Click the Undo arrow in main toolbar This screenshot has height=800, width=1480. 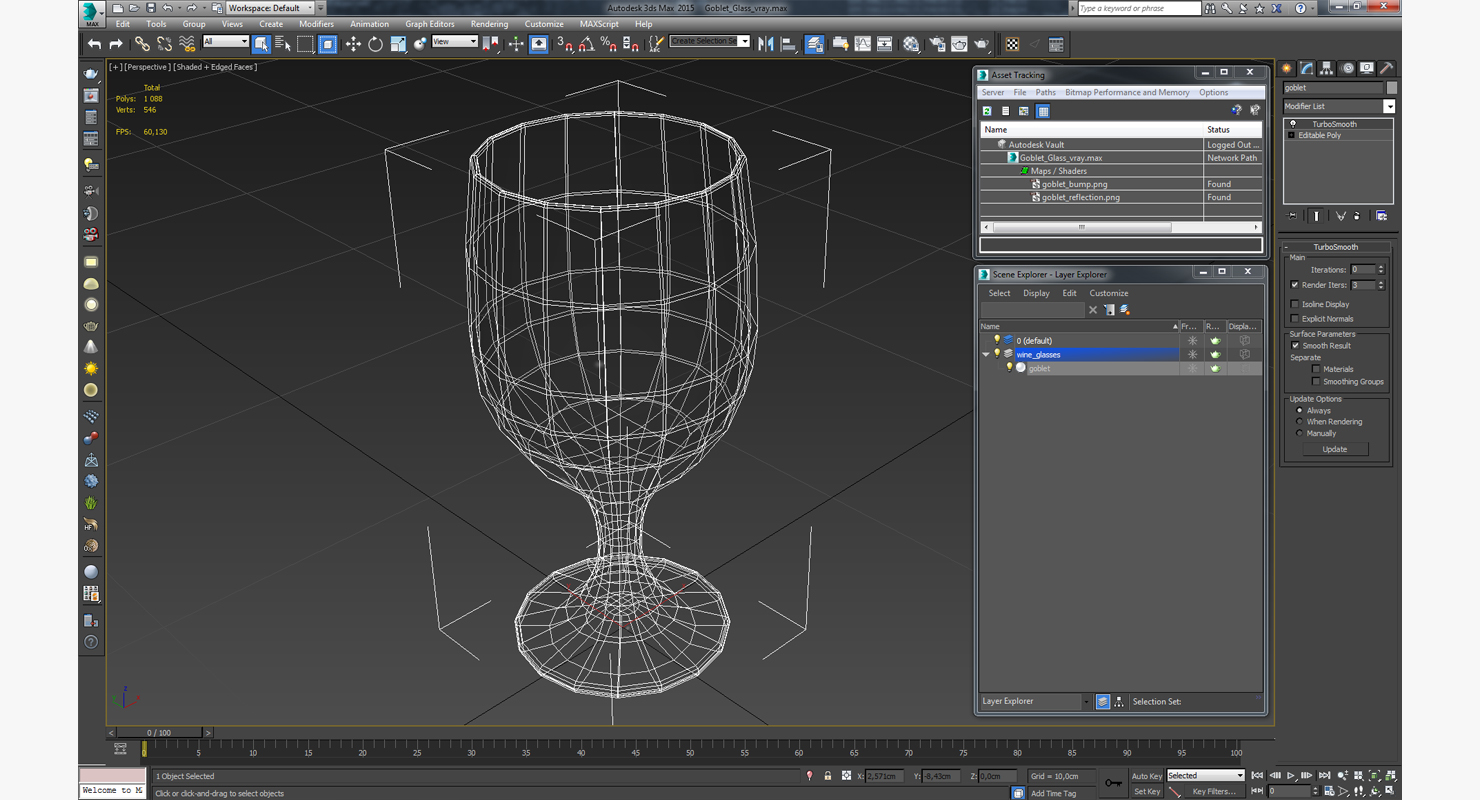(x=94, y=44)
